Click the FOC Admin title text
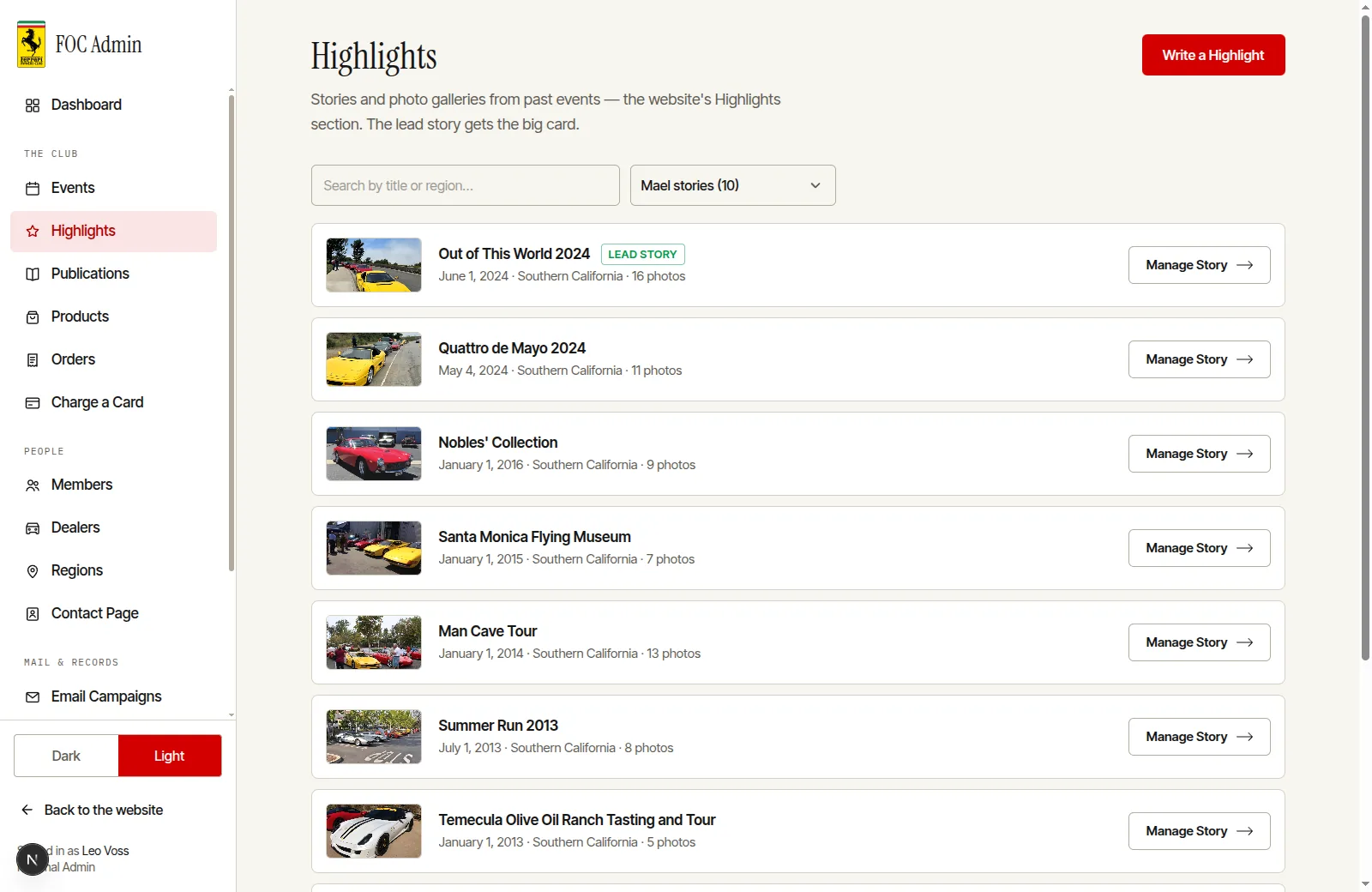Image resolution: width=1372 pixels, height=892 pixels. [99, 45]
